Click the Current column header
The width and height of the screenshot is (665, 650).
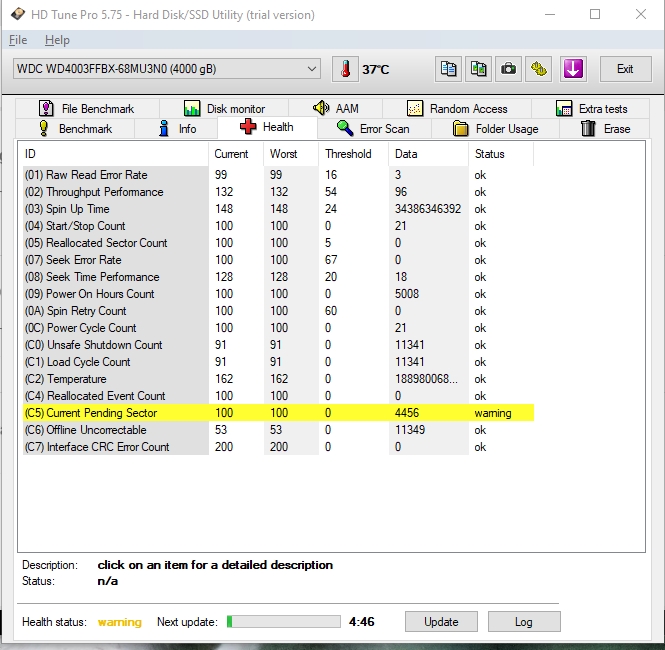coord(236,154)
